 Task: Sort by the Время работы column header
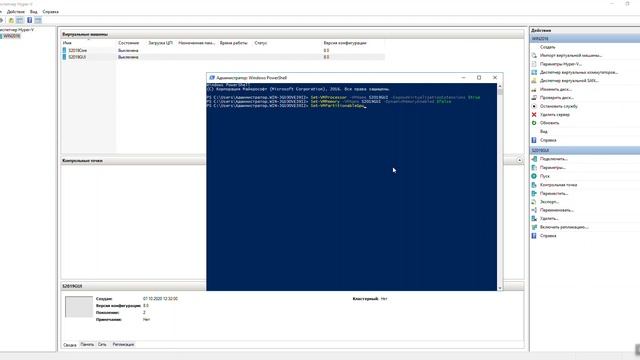click(x=234, y=43)
